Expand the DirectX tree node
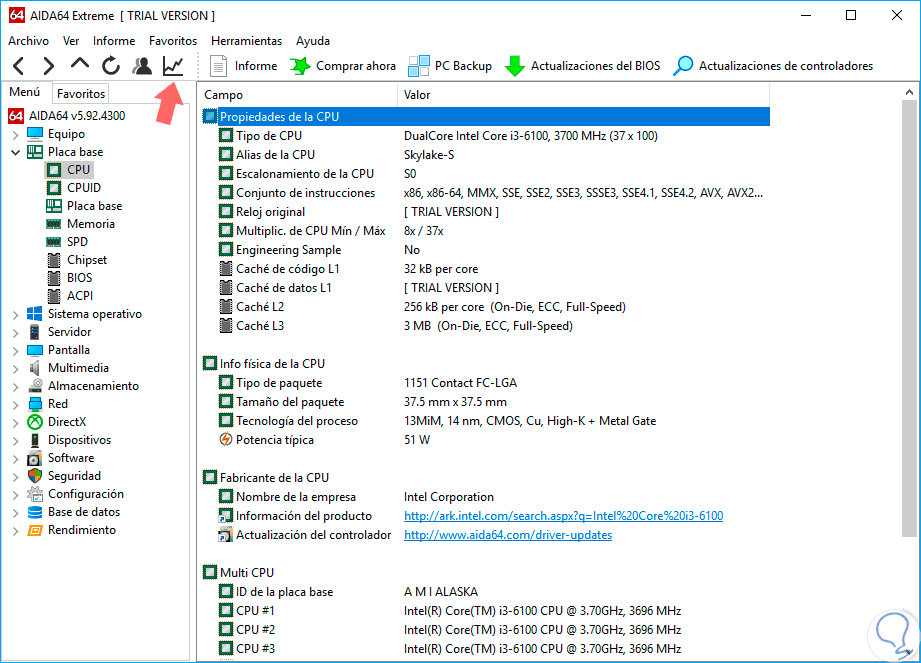 [15, 423]
